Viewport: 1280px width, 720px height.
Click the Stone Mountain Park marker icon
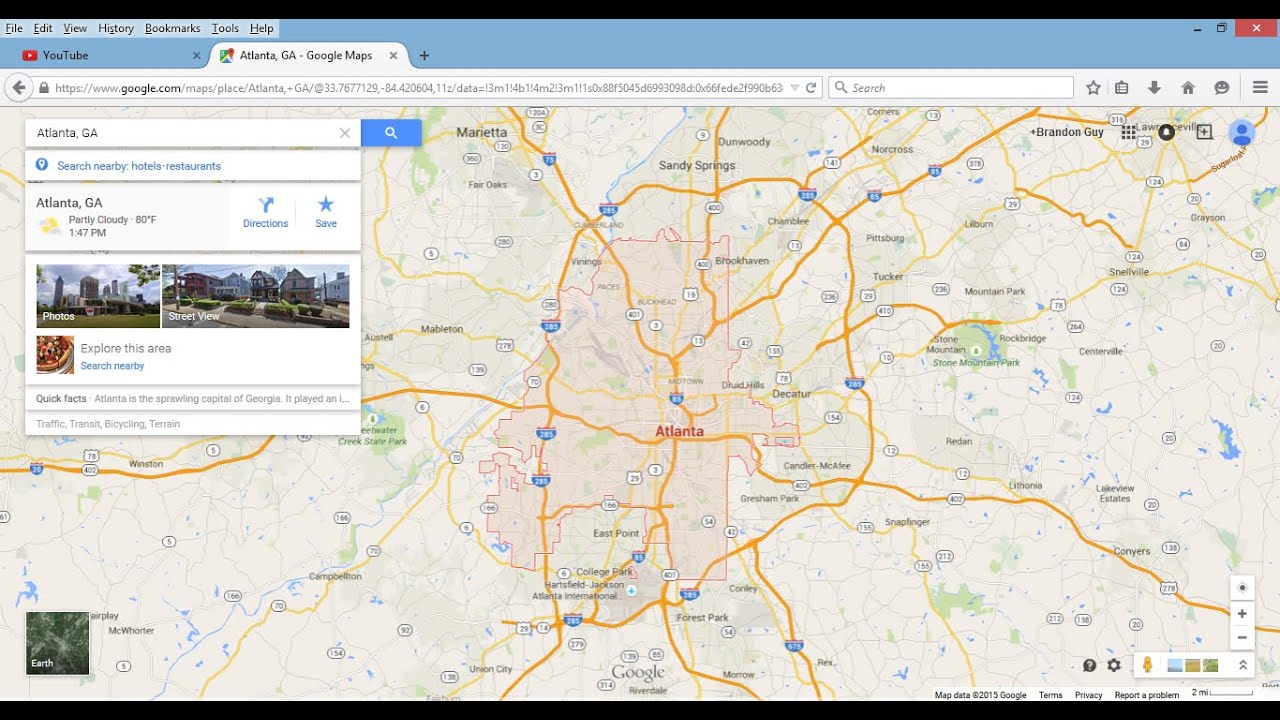tap(975, 351)
